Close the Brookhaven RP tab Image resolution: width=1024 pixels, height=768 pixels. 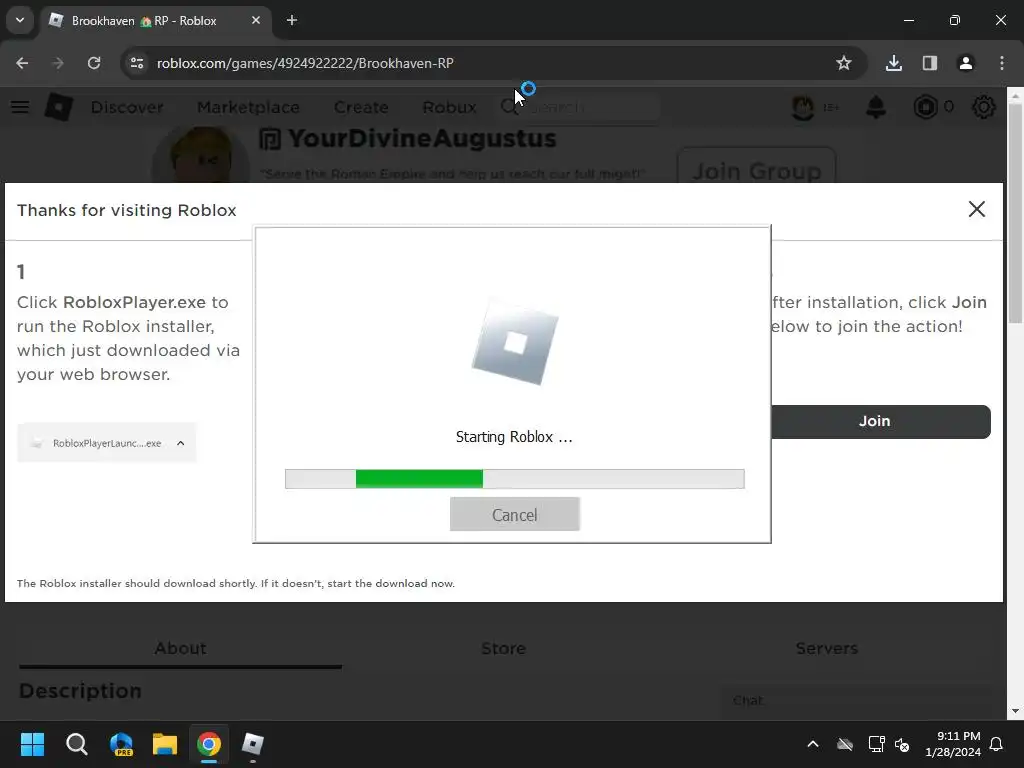256,20
